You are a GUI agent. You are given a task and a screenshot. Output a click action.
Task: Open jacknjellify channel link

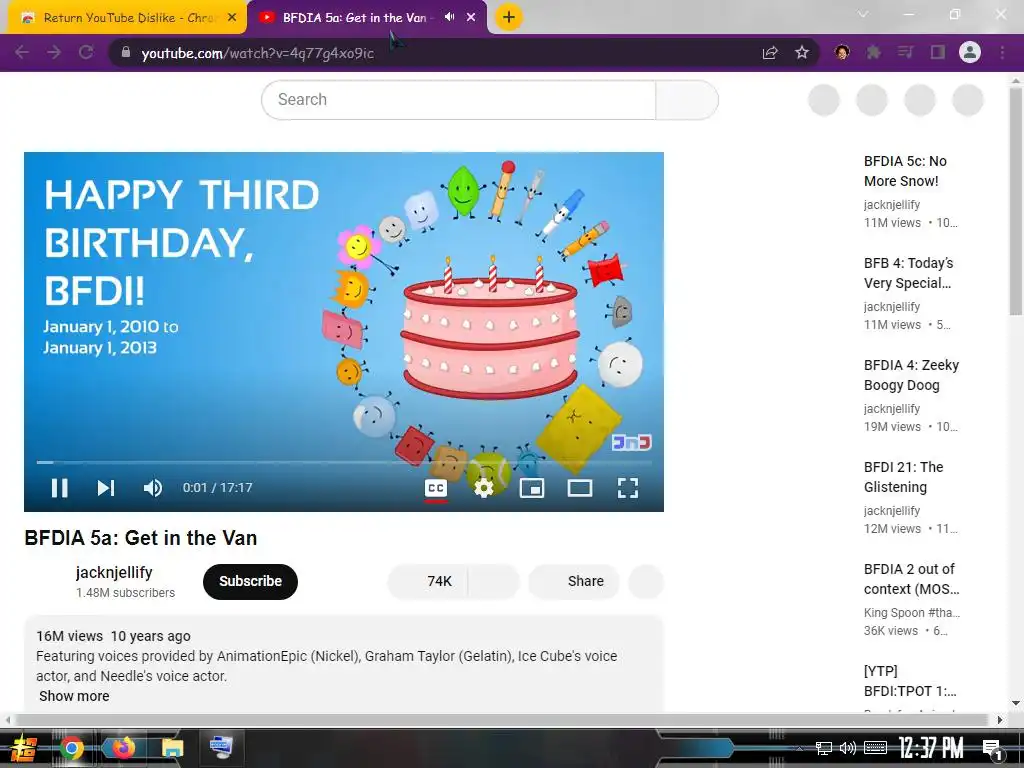(114, 573)
